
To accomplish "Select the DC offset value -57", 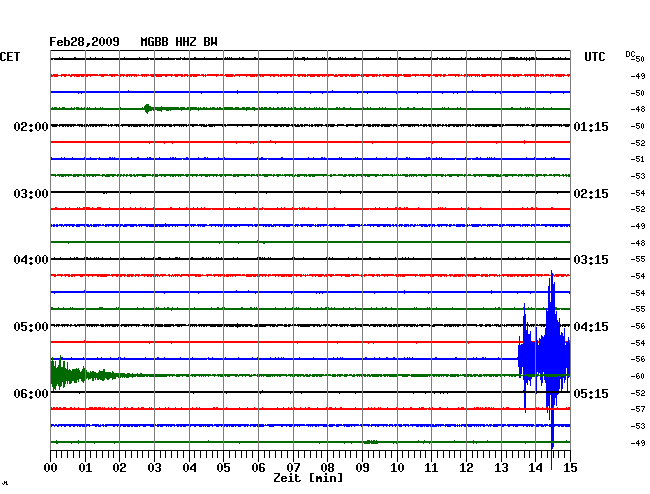I will point(638,409).
